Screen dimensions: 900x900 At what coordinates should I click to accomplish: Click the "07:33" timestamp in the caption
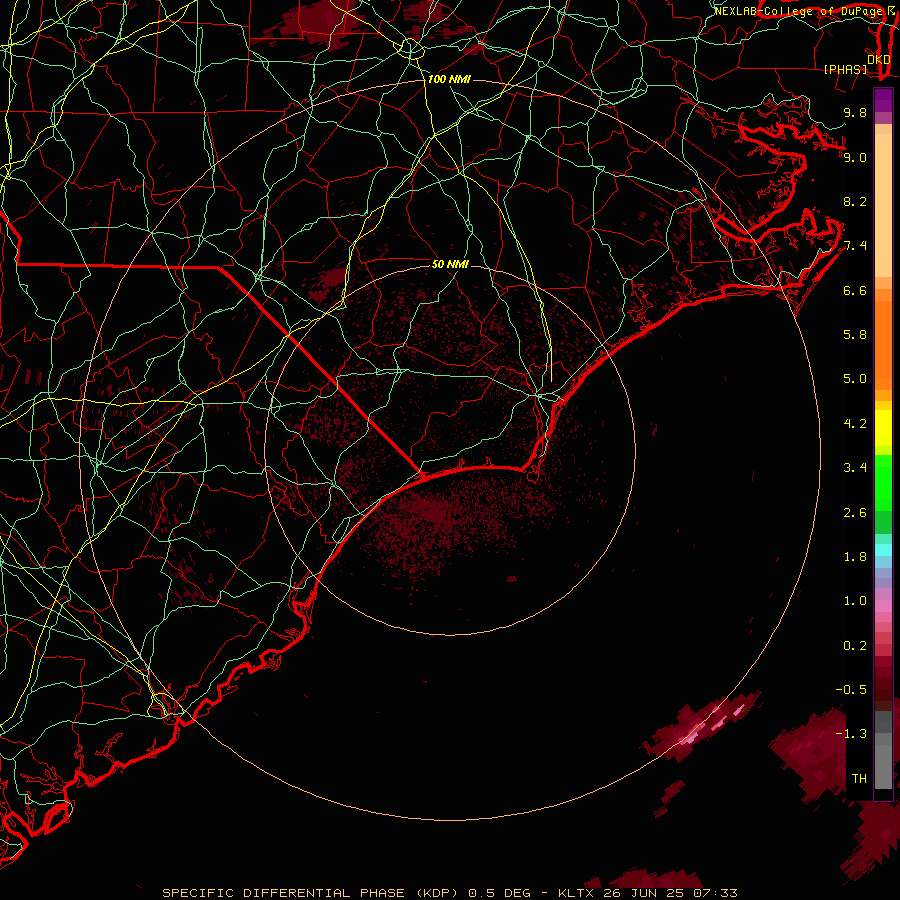coord(715,893)
